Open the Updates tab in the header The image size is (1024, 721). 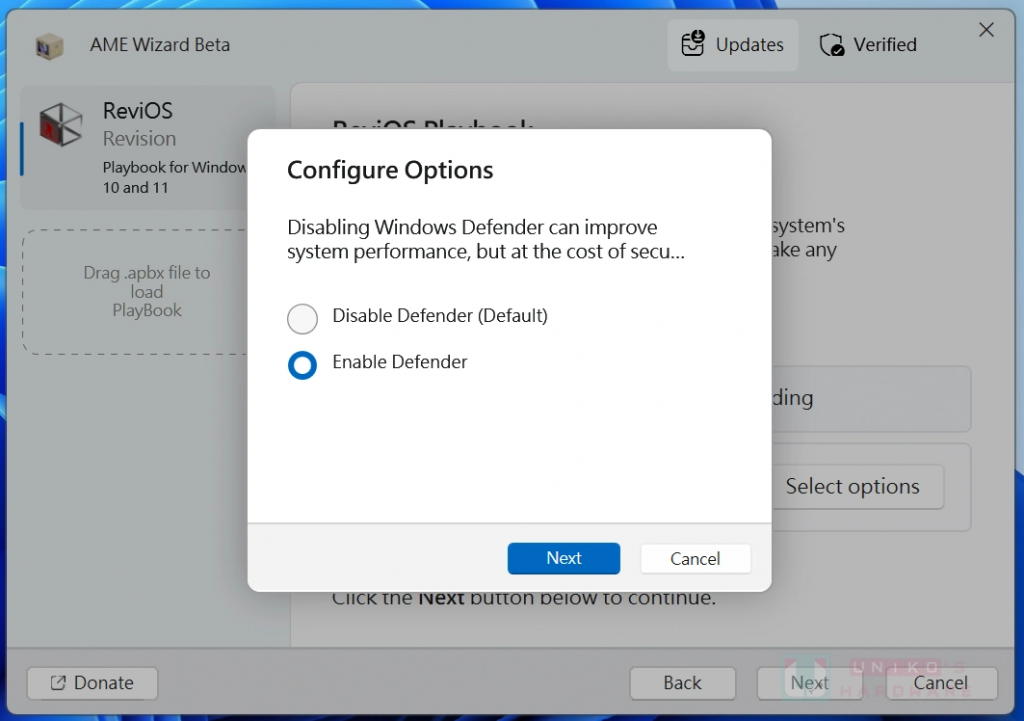point(733,45)
